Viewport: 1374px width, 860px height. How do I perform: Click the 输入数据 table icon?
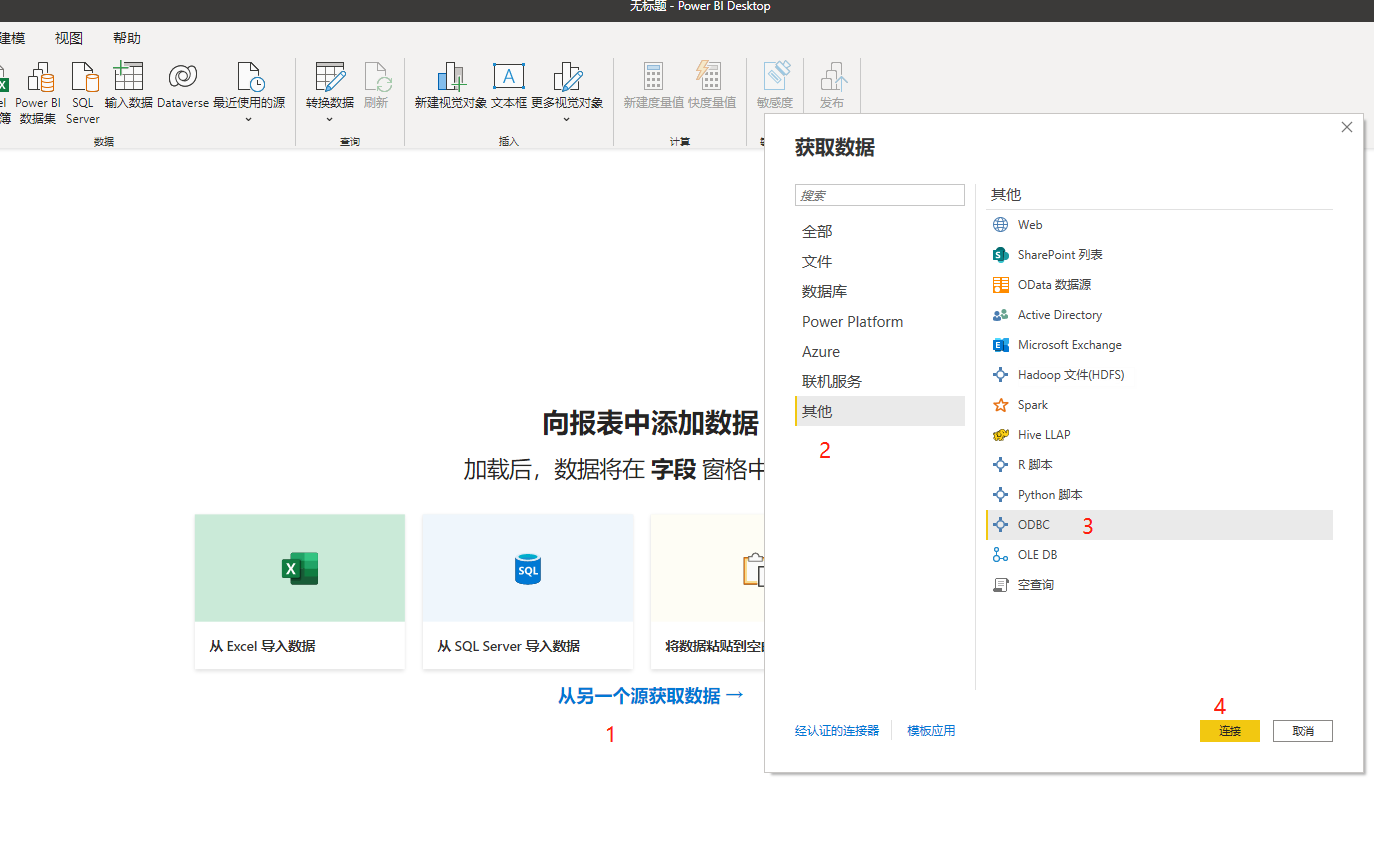click(129, 78)
